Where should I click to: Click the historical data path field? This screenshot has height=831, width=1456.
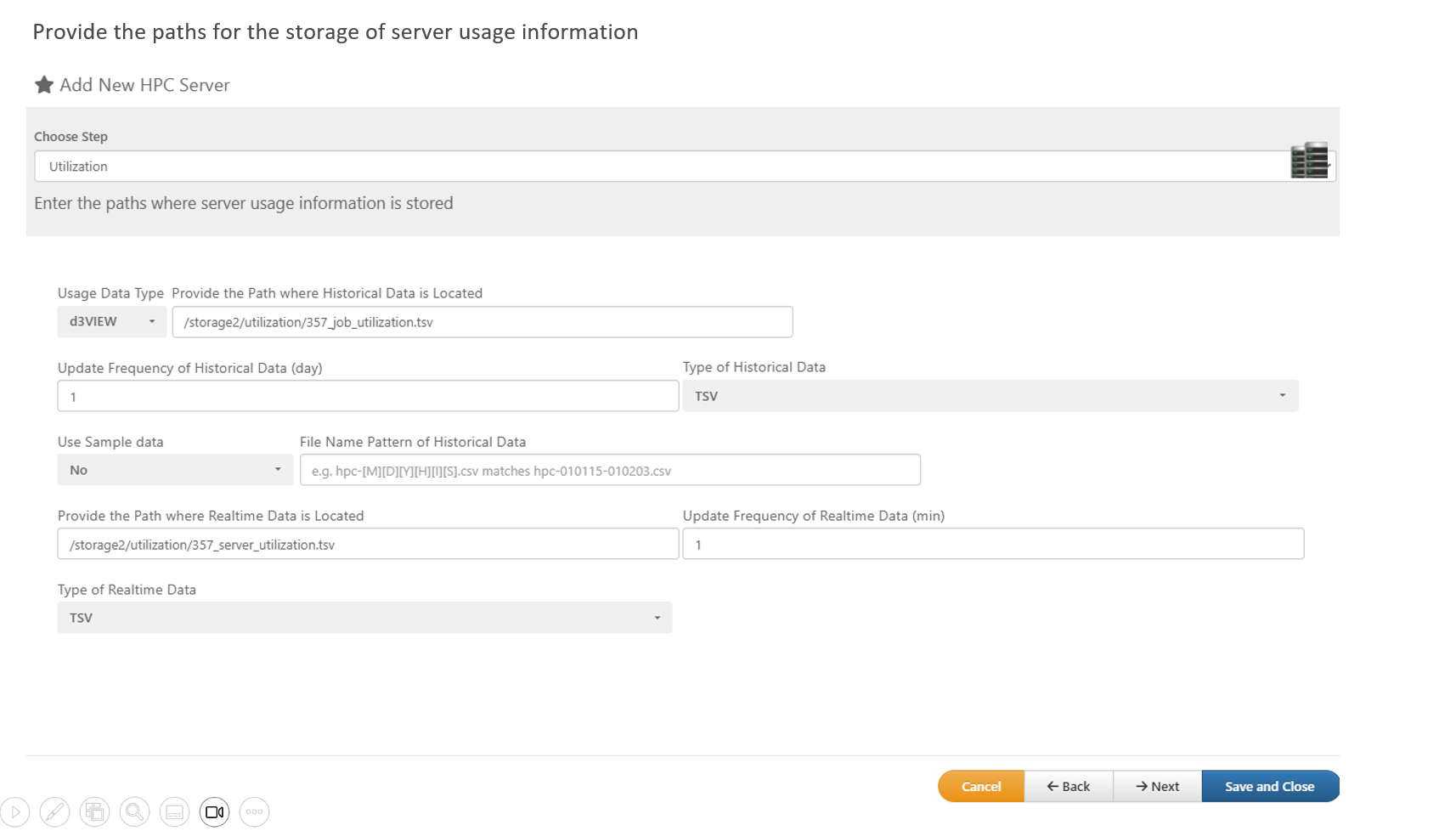tap(482, 322)
